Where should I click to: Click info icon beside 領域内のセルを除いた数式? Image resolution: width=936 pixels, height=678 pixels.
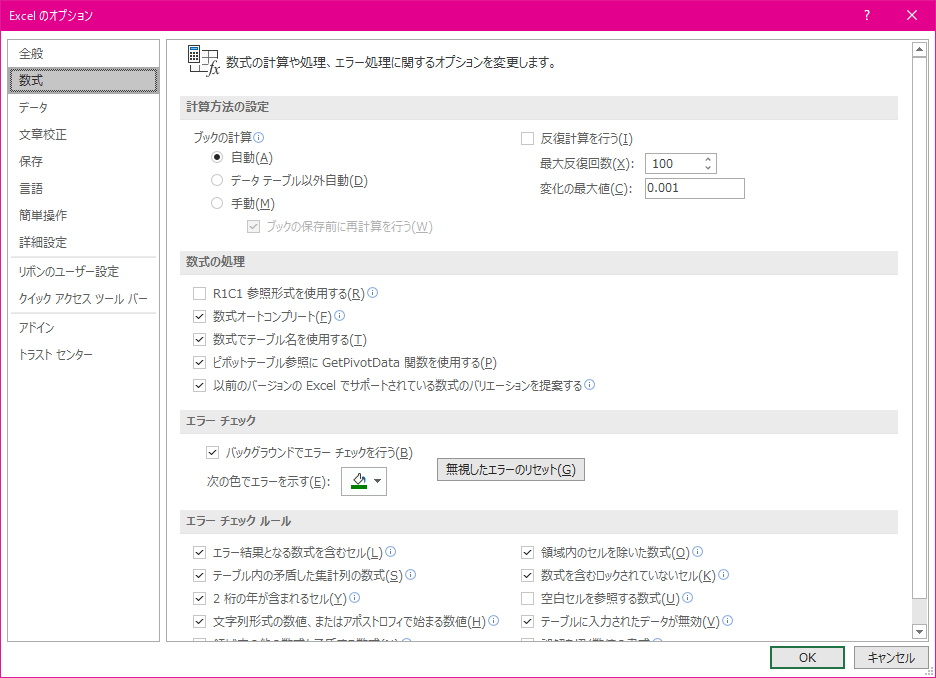[x=697, y=551]
